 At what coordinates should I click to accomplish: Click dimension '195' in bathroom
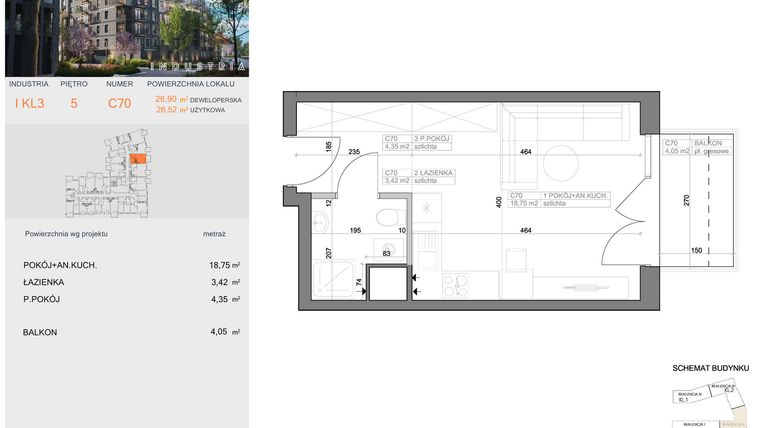[x=355, y=230]
